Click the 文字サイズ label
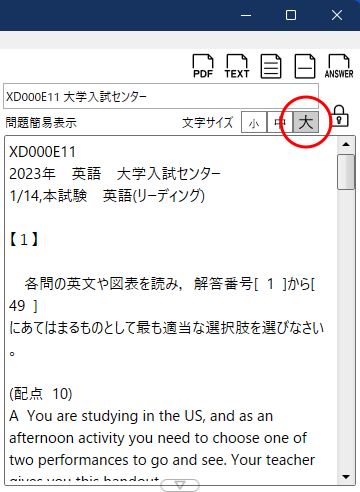Screen dimensions: 360x492 click(x=207, y=123)
